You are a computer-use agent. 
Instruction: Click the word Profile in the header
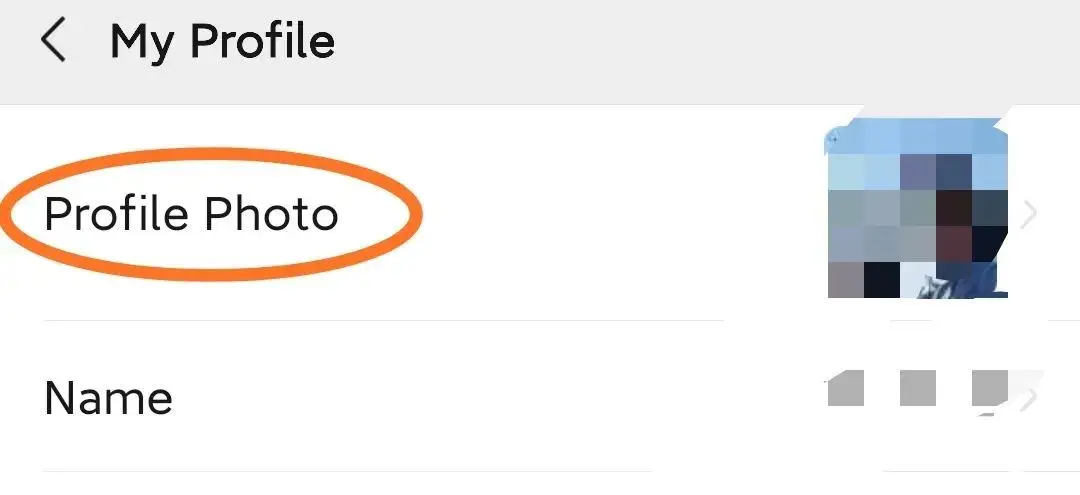262,41
